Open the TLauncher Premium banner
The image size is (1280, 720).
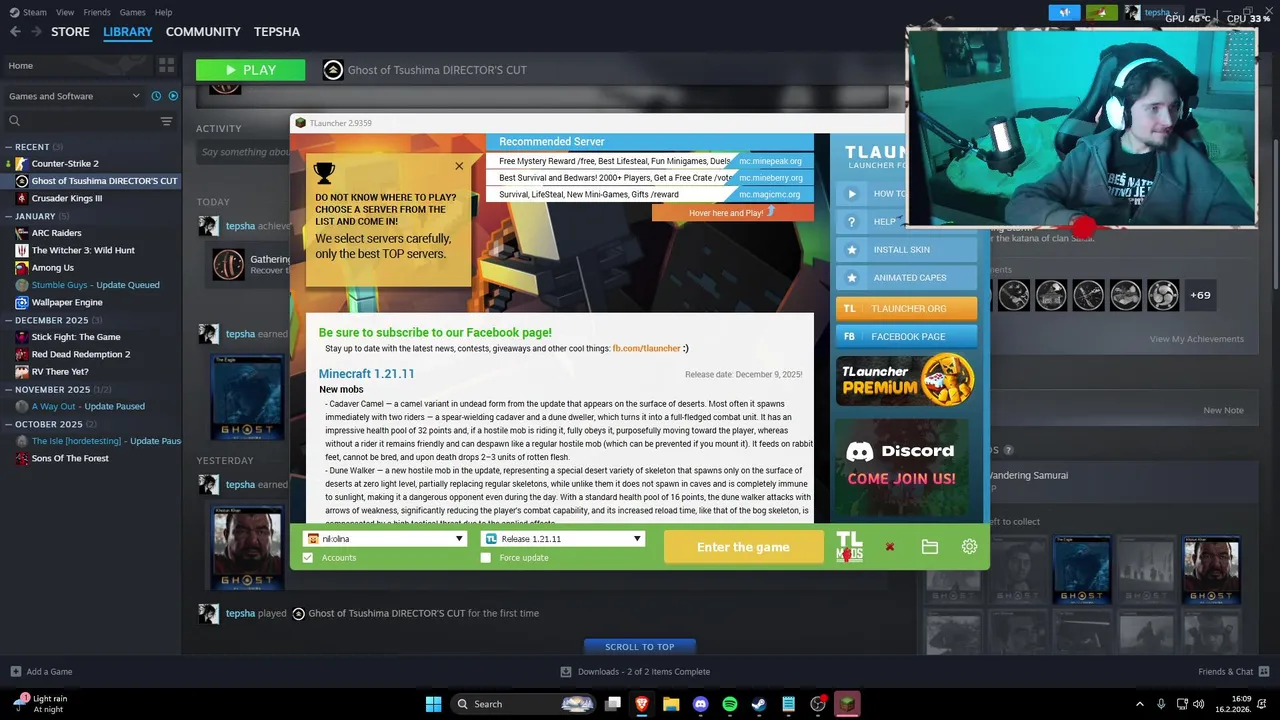[905, 380]
